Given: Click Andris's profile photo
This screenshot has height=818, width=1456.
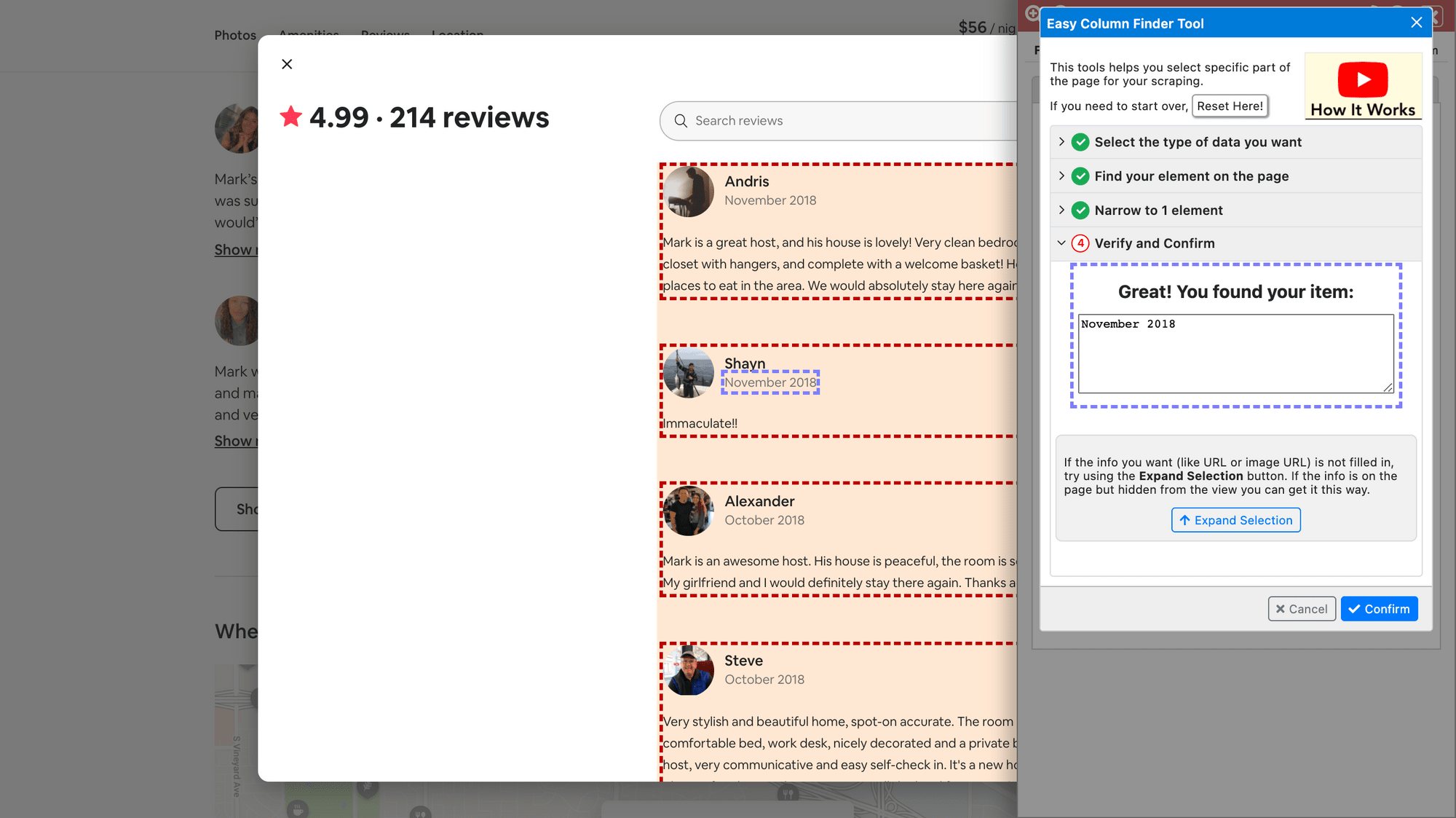Looking at the screenshot, I should 688,192.
